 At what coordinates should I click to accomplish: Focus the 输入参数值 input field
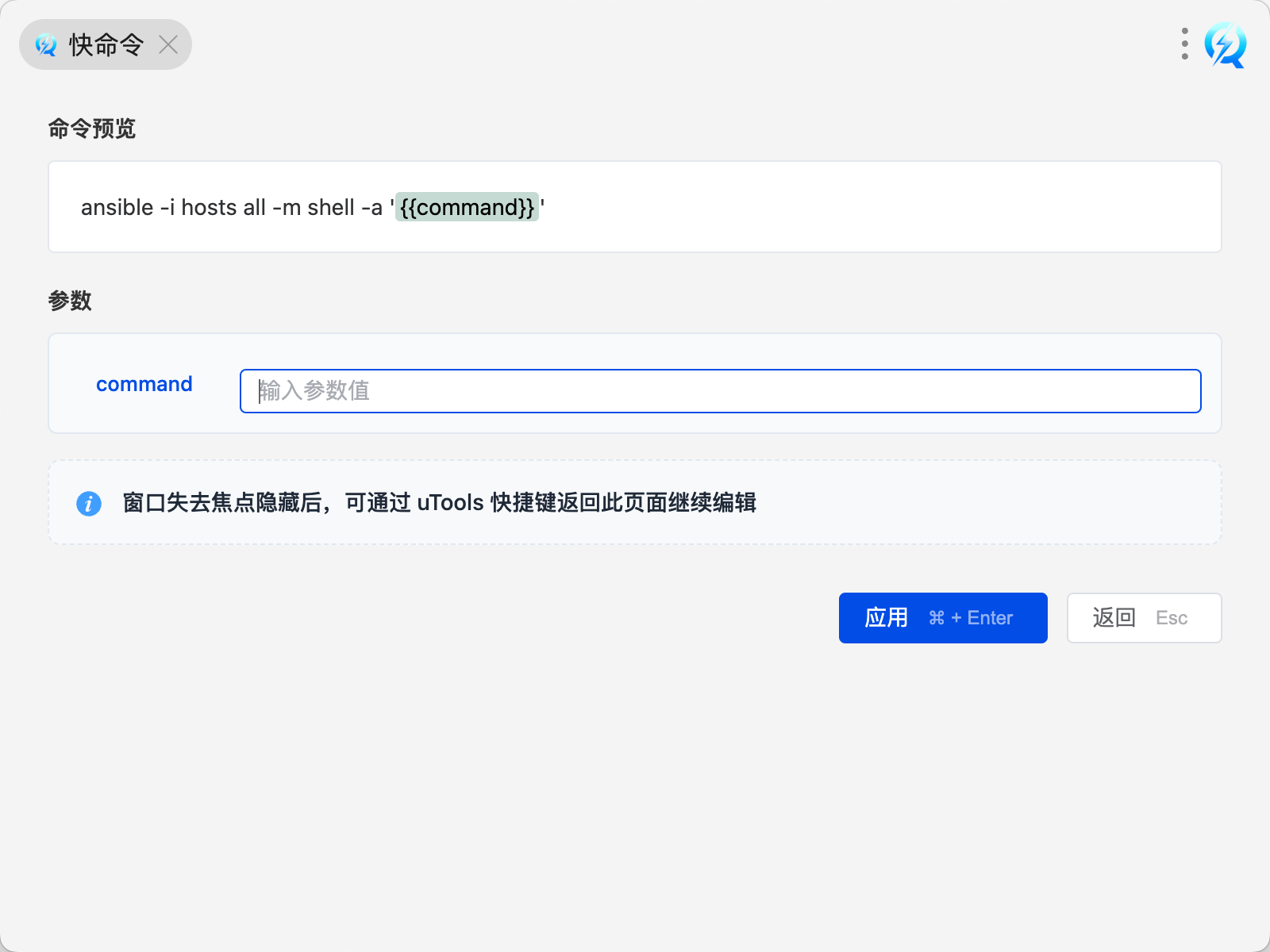pyautogui.click(x=720, y=391)
